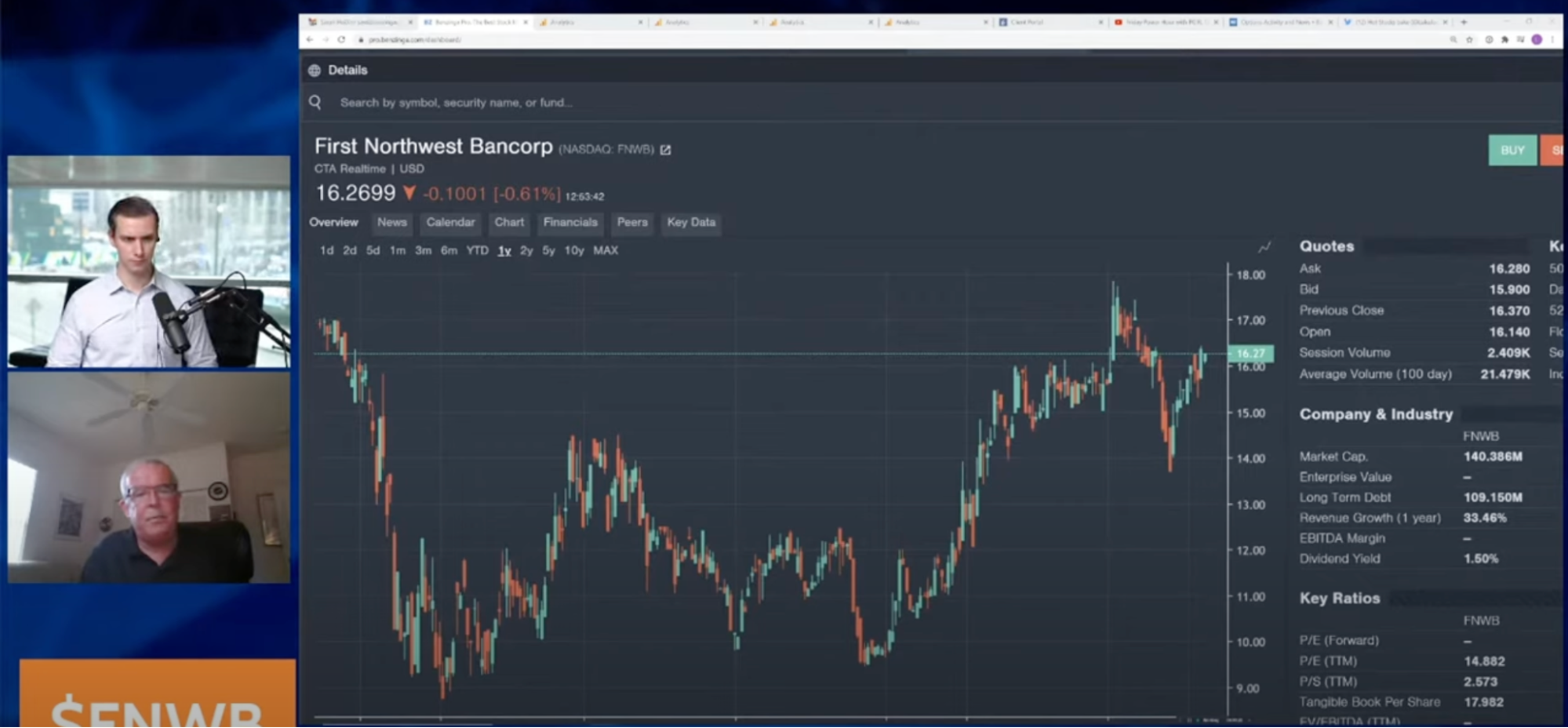
Task: Set chart range to 2d
Action: pos(350,250)
